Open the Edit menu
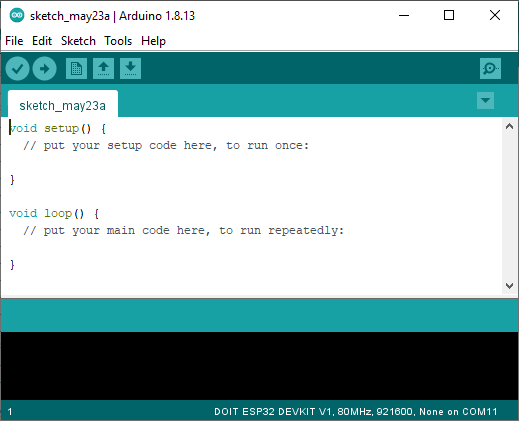Viewport: 519px width, 421px height. [42, 41]
